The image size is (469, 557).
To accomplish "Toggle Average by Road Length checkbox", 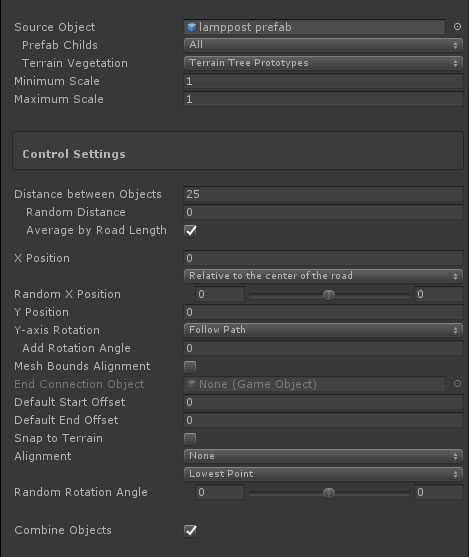I will (x=190, y=231).
